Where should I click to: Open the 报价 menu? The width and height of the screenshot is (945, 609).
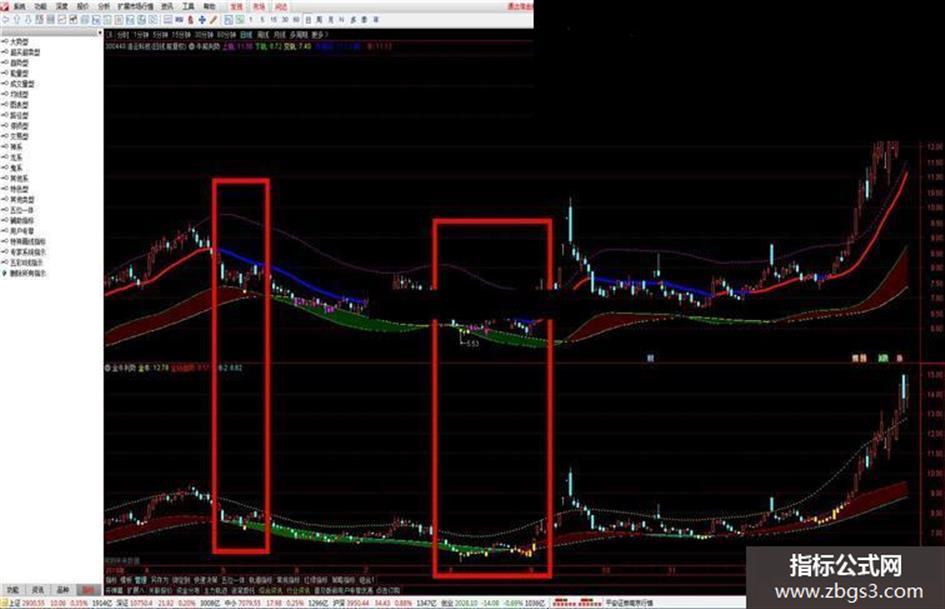point(83,7)
